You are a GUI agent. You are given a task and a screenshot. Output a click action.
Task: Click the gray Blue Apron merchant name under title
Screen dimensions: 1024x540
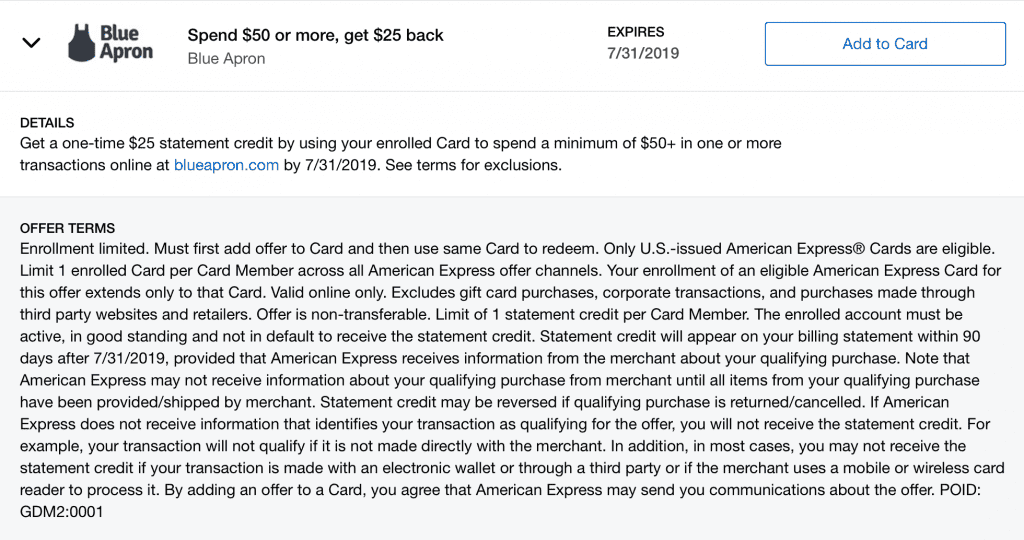226,59
